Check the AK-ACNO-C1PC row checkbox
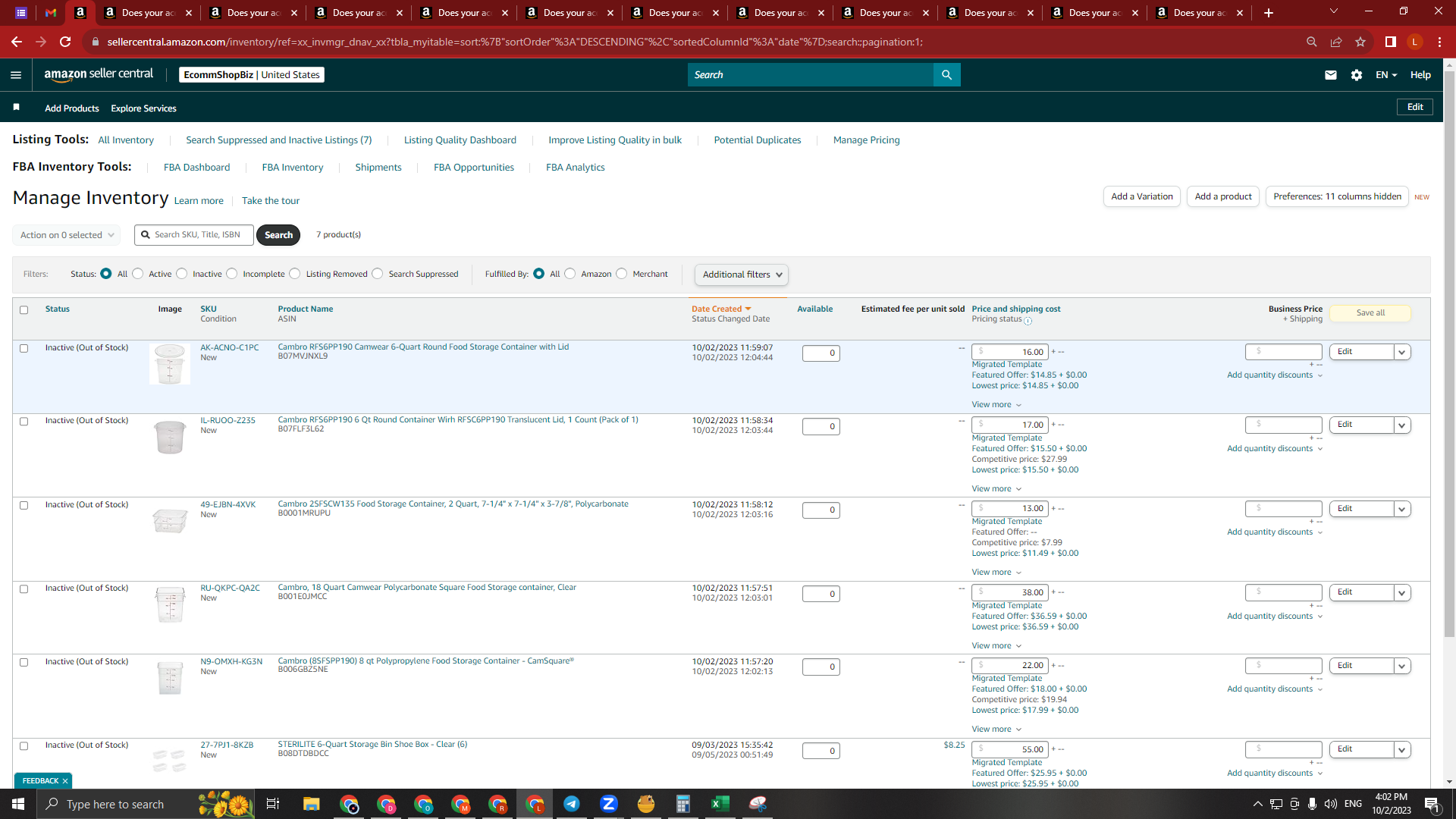Screen dimensions: 1456x819 24,349
